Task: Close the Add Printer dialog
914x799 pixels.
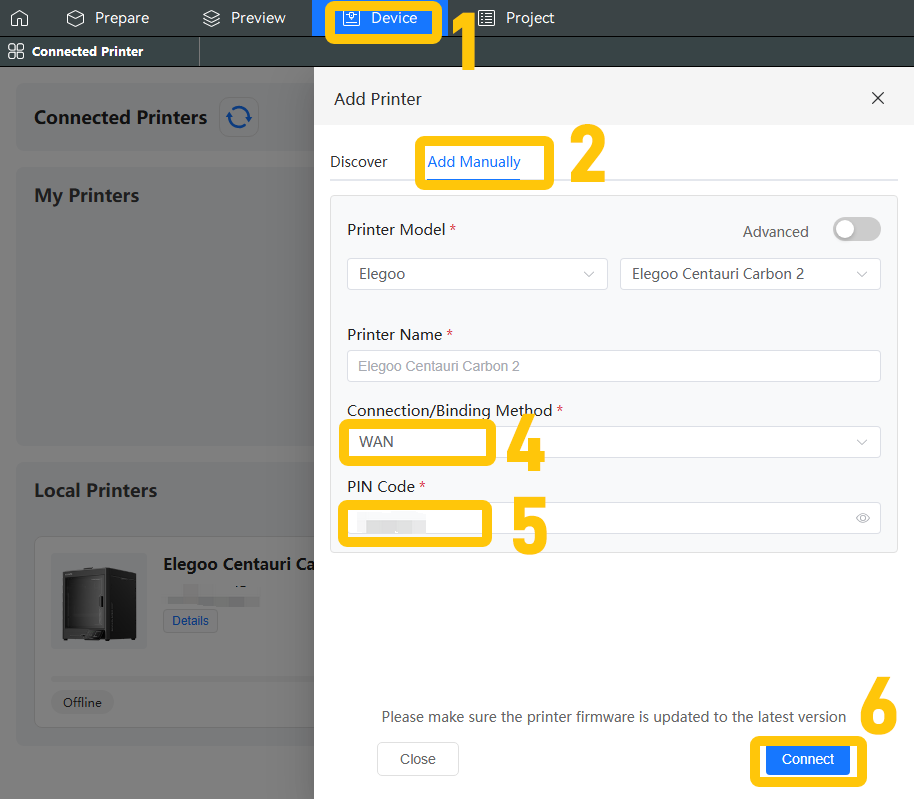Action: click(x=877, y=98)
